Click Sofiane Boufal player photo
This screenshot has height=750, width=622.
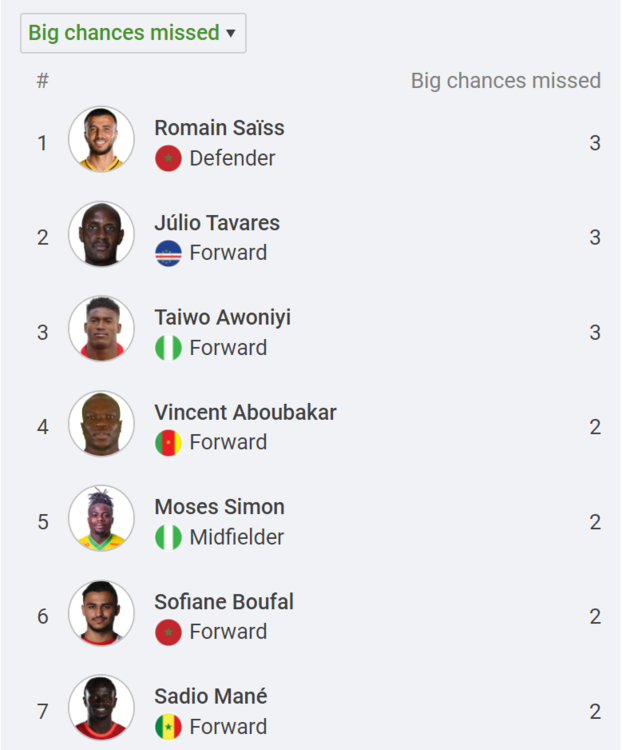coord(101,613)
